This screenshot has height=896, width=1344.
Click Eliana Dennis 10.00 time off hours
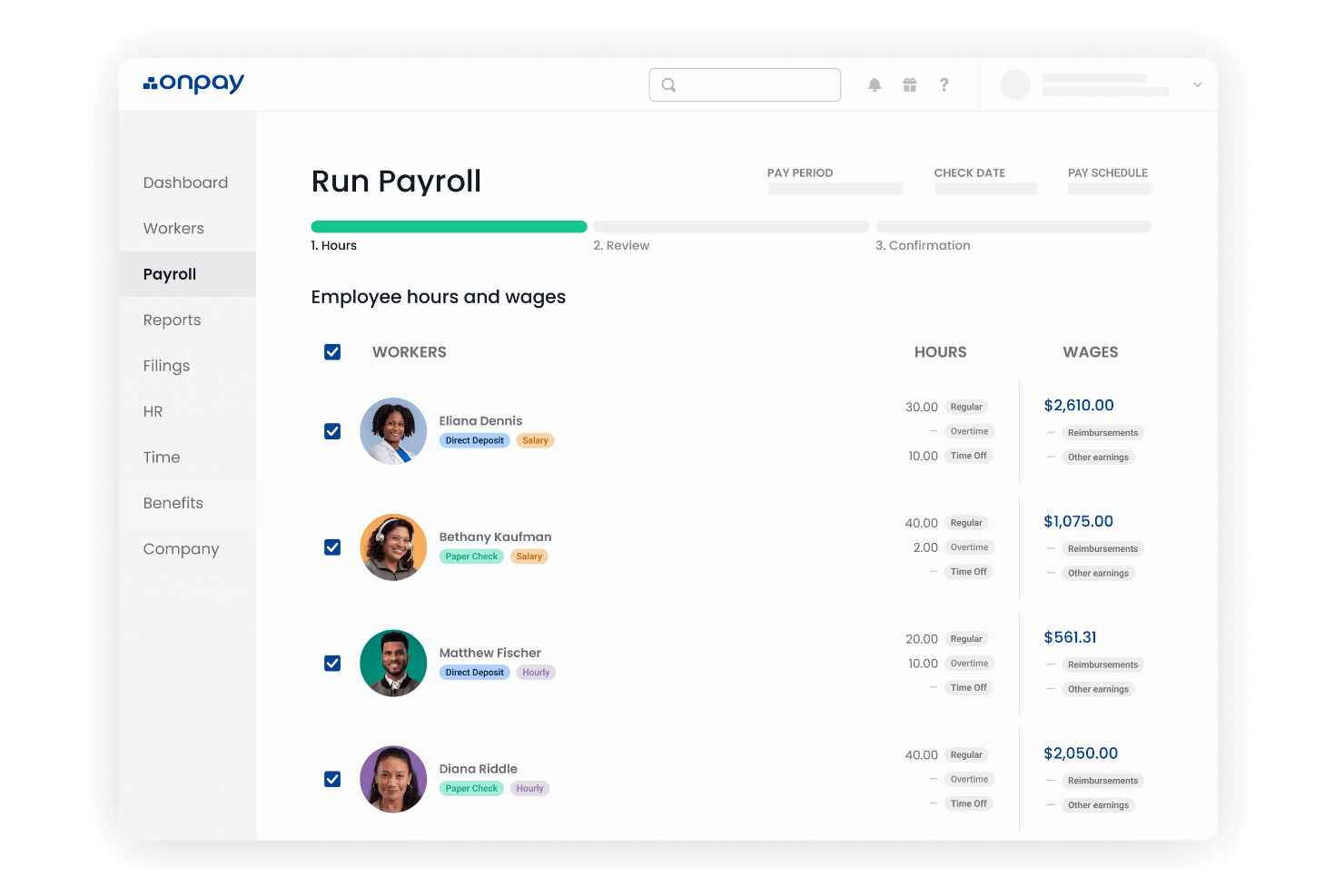pyautogui.click(x=923, y=456)
